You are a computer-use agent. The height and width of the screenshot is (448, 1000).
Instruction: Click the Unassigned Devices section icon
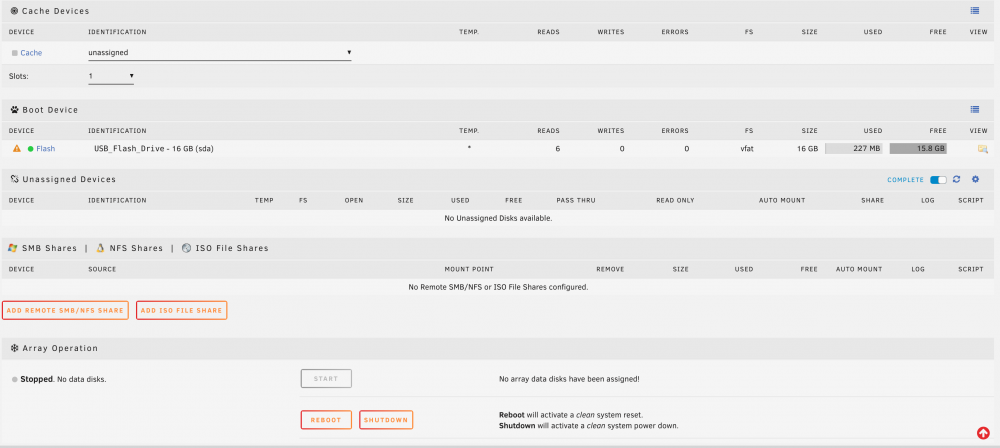[14, 179]
